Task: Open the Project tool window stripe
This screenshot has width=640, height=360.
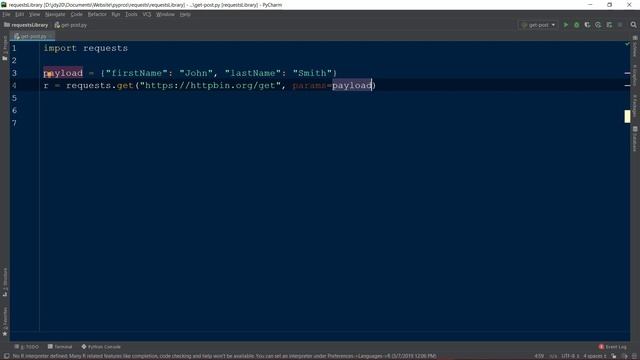Action: click(5, 48)
